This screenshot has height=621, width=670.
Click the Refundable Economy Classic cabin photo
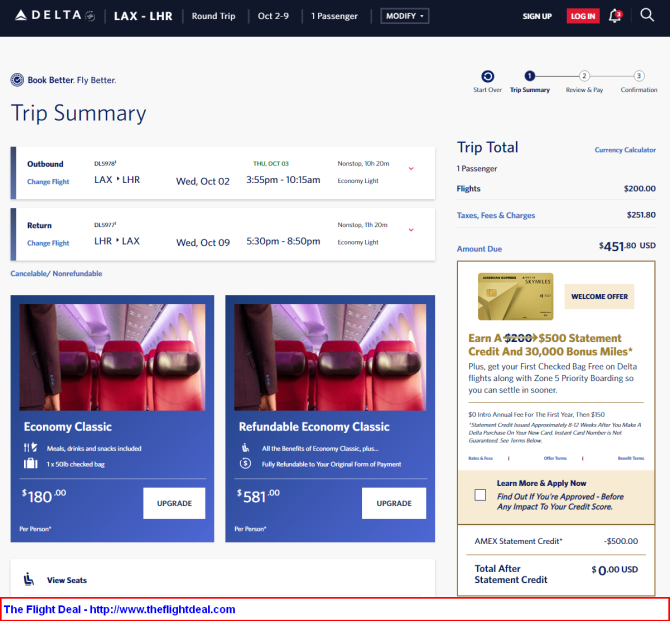point(330,357)
